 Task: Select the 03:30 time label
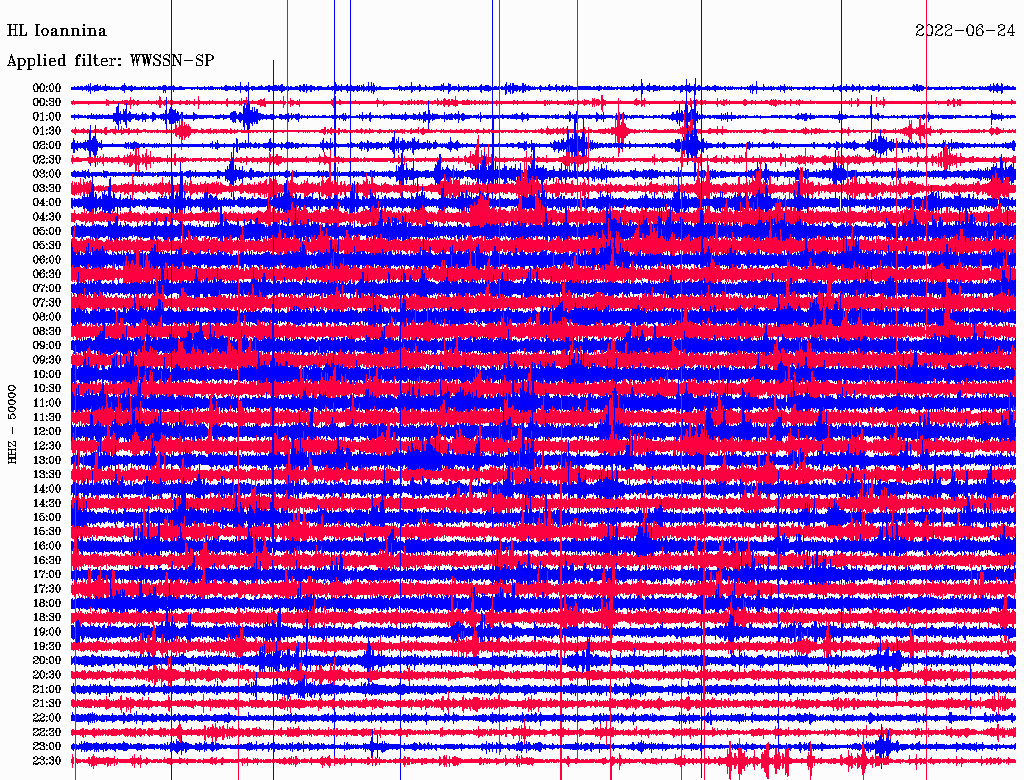tap(46, 188)
